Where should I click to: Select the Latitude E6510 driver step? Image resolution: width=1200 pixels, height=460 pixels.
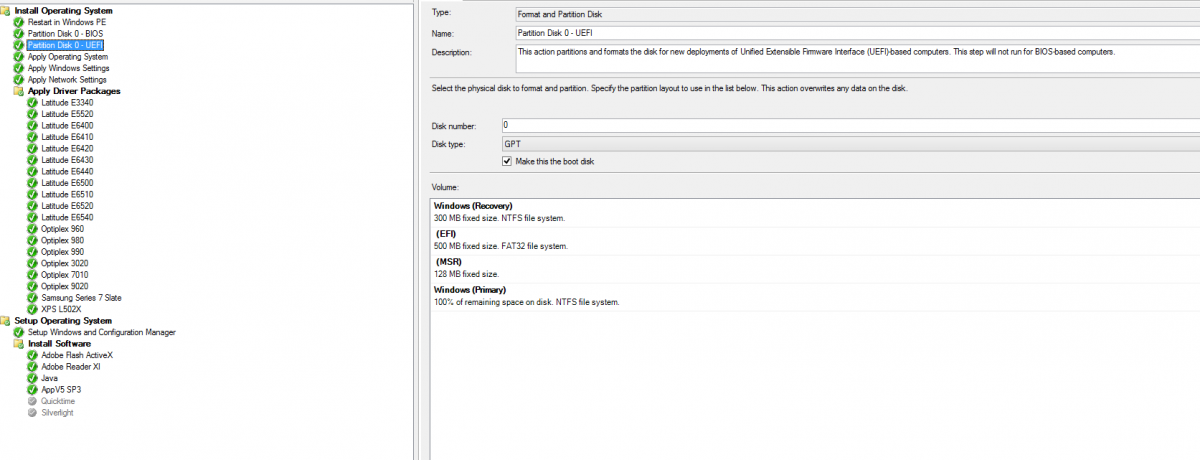point(67,195)
